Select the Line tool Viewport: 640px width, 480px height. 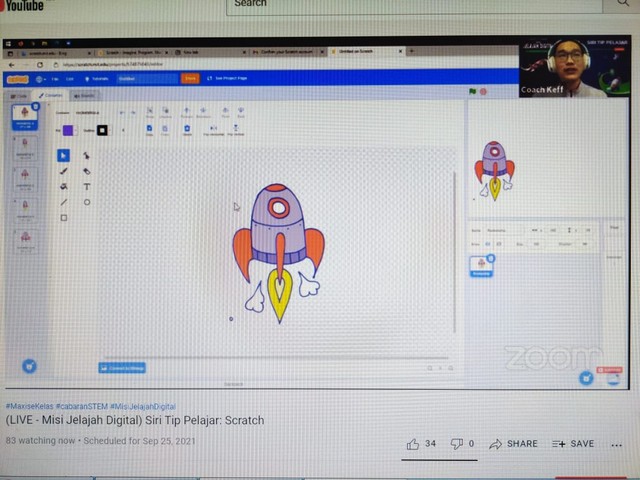click(x=63, y=202)
